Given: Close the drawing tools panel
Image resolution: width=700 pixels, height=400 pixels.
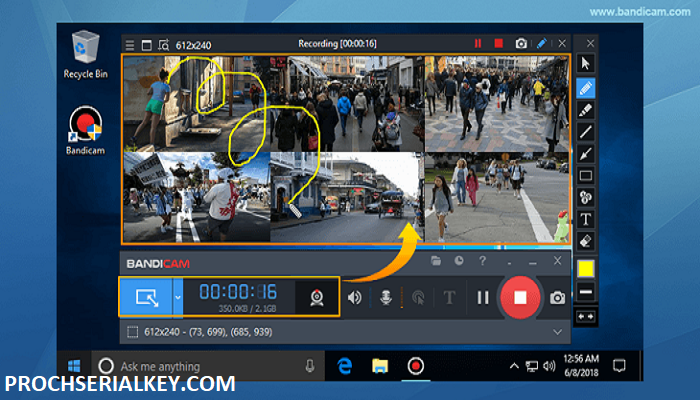Looking at the screenshot, I should [590, 43].
